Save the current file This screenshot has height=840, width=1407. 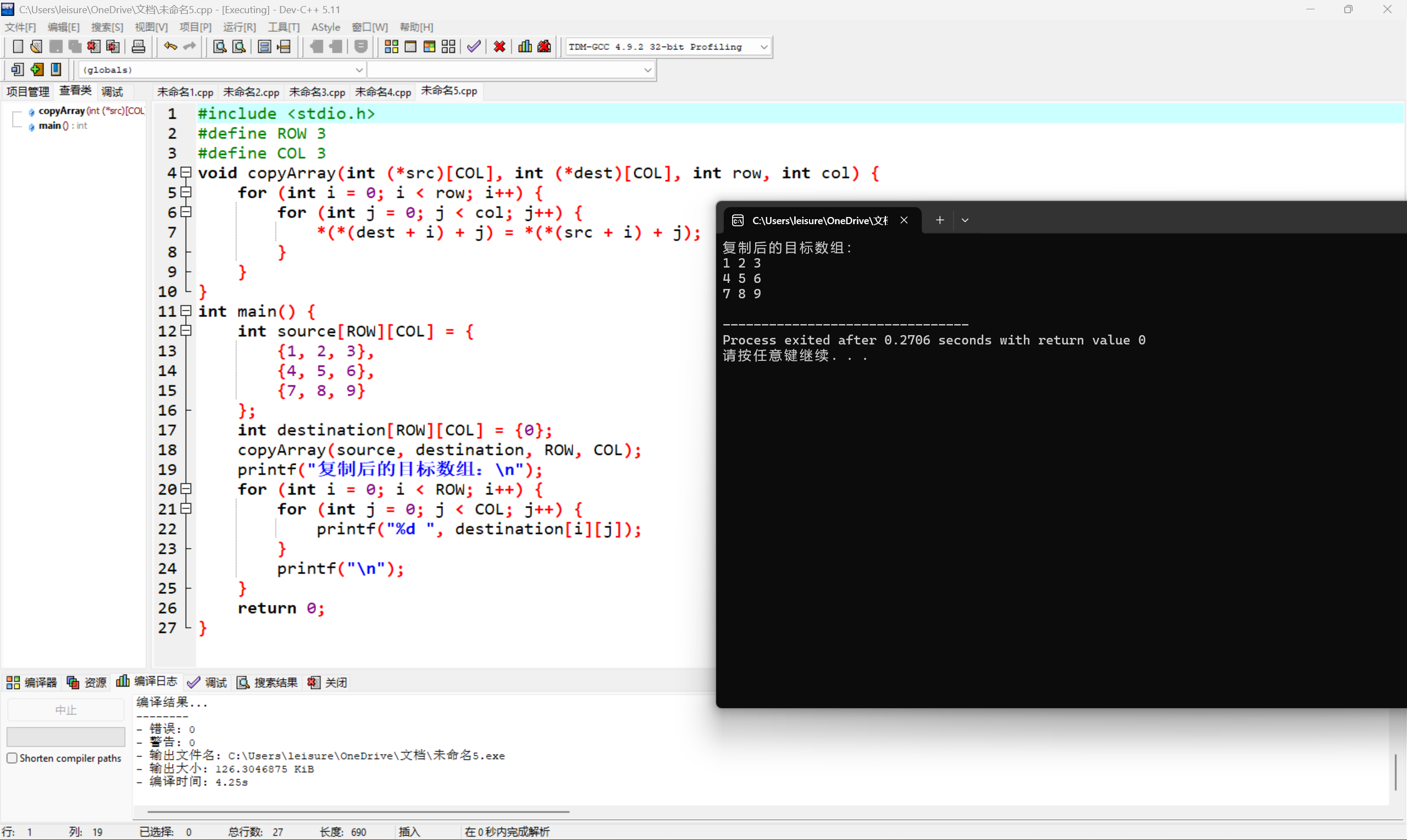click(x=56, y=46)
